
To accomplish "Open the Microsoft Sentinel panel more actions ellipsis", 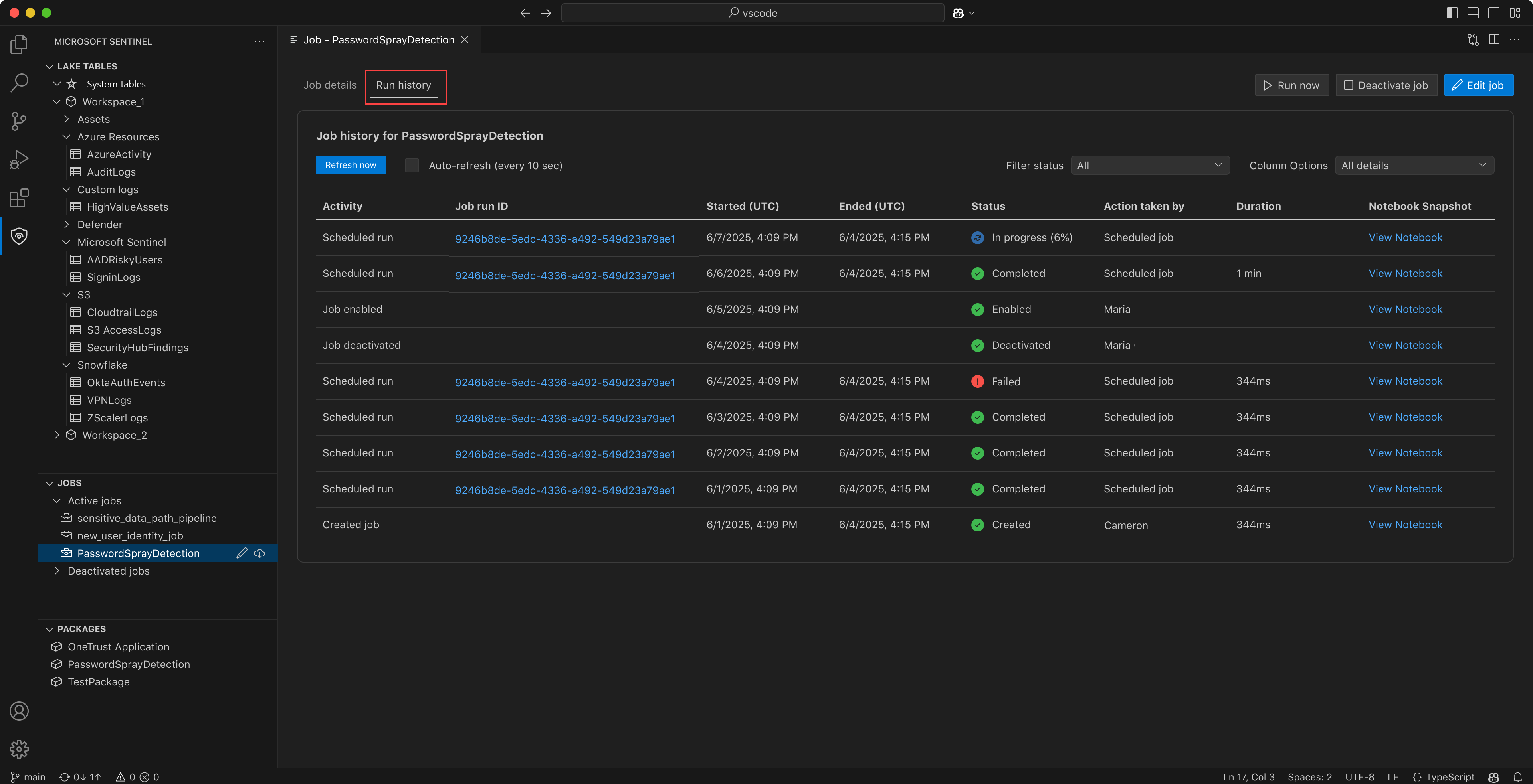I will 259,41.
